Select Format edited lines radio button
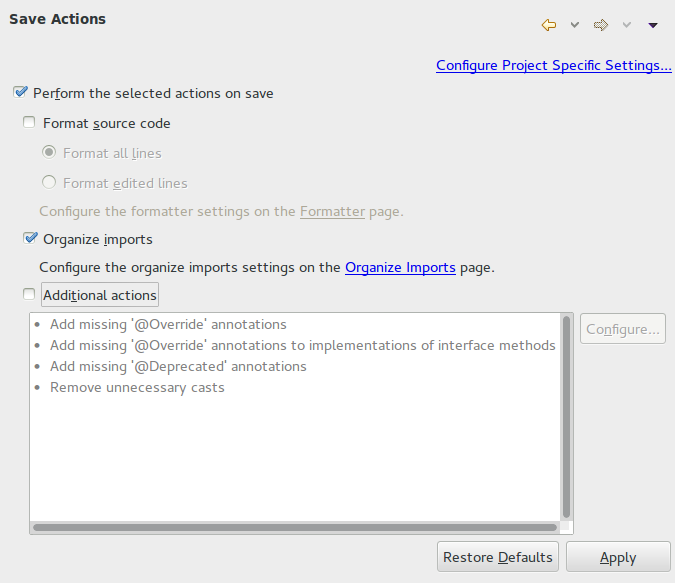675x583 pixels. point(49,183)
